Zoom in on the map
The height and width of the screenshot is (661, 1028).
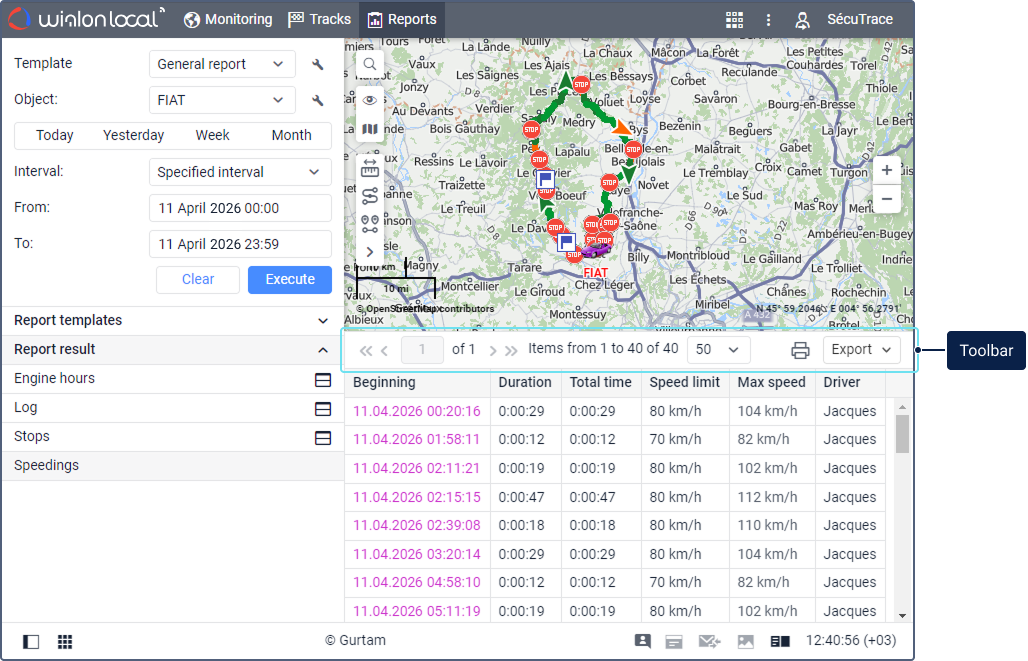pyautogui.click(x=886, y=171)
